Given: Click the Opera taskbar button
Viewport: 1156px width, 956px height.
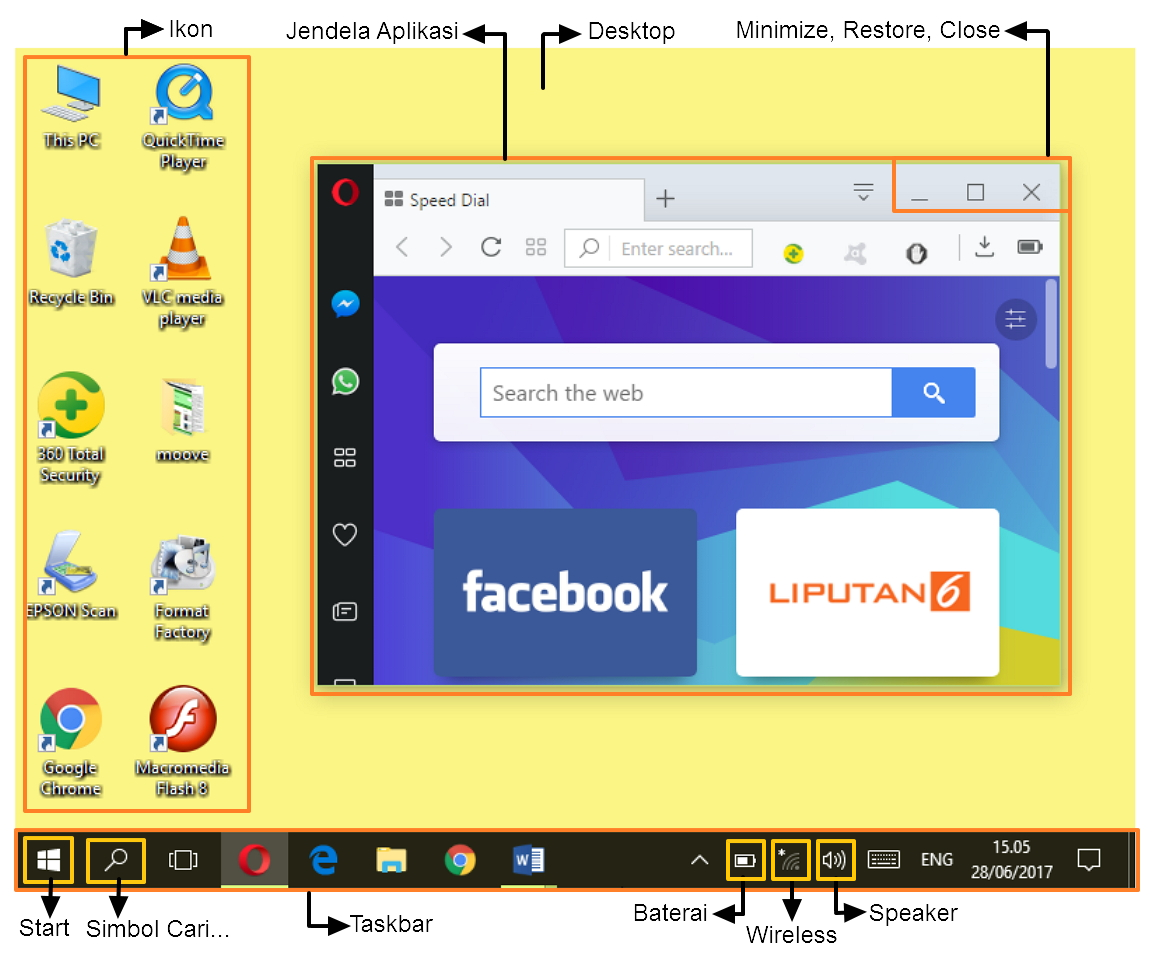Looking at the screenshot, I should coord(254,859).
